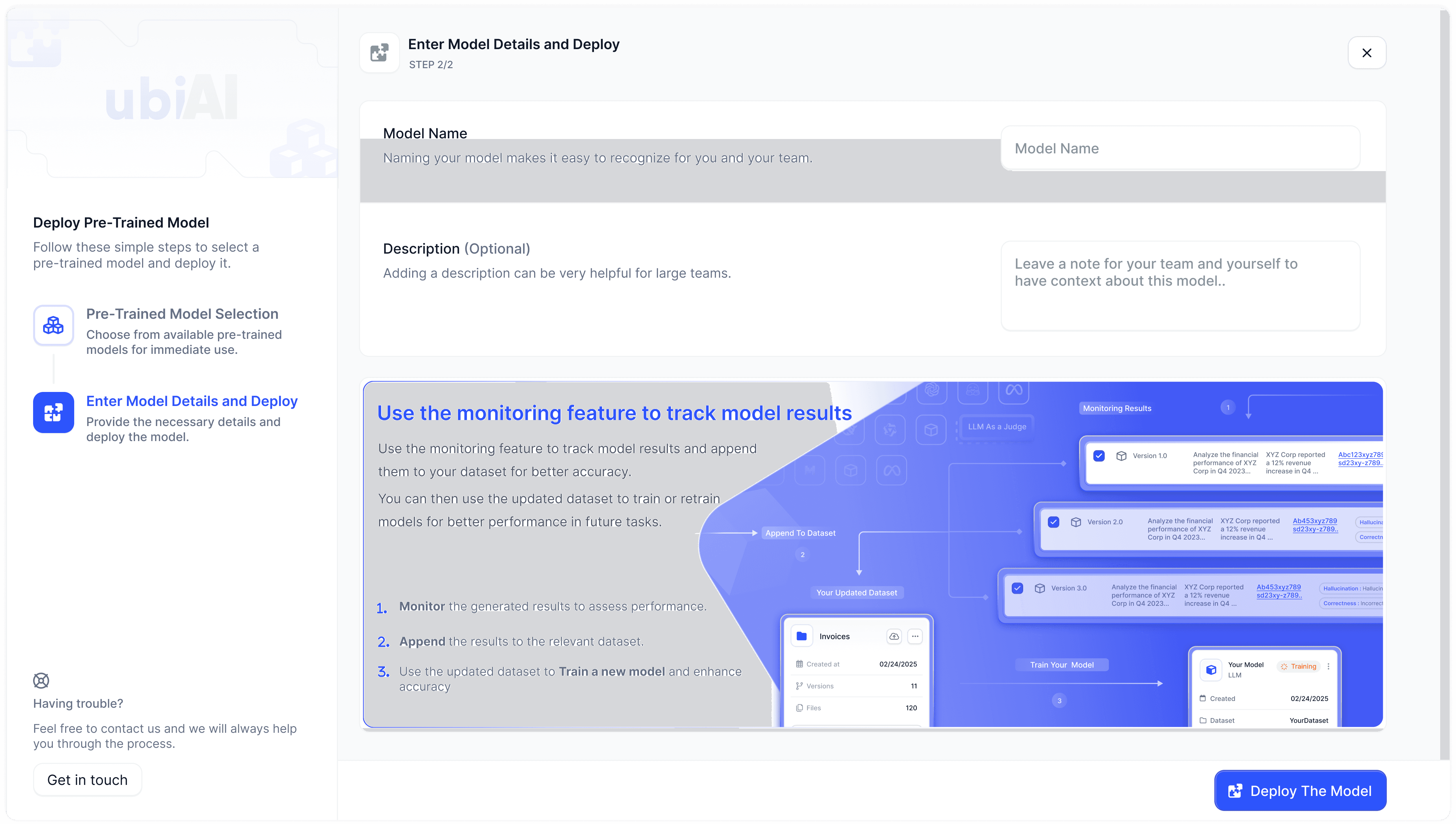1456x824 pixels.
Task: Select the Pre-Trained Model Selection step
Action: click(x=182, y=314)
